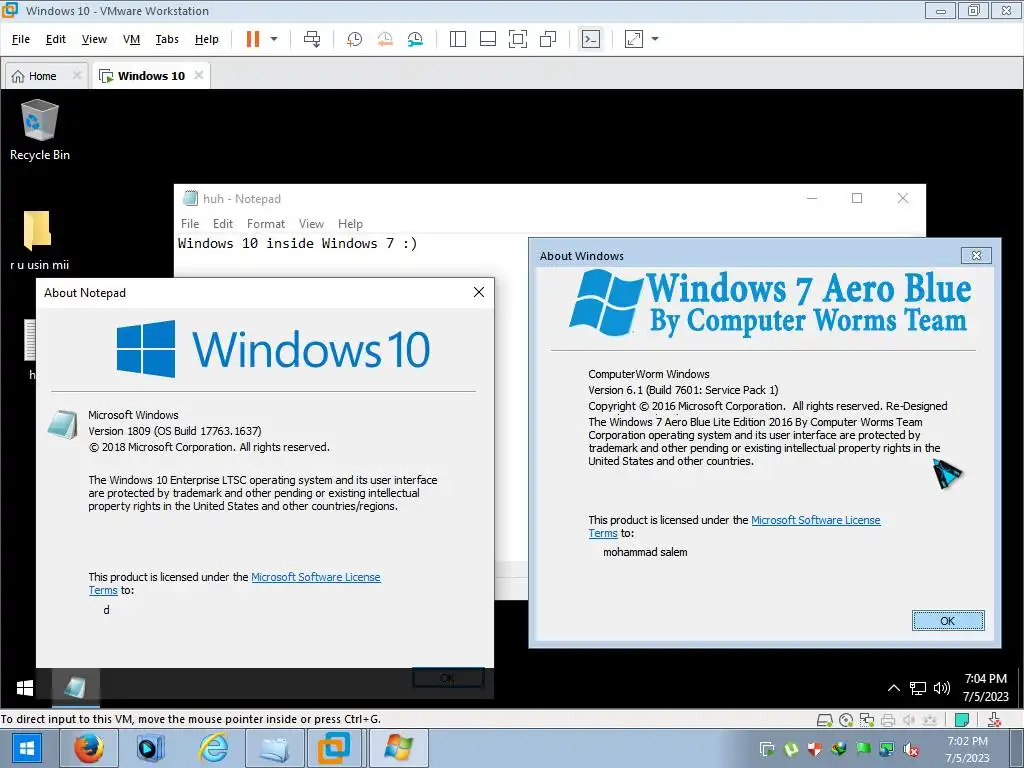Click the VMware printer status icon

click(888, 720)
